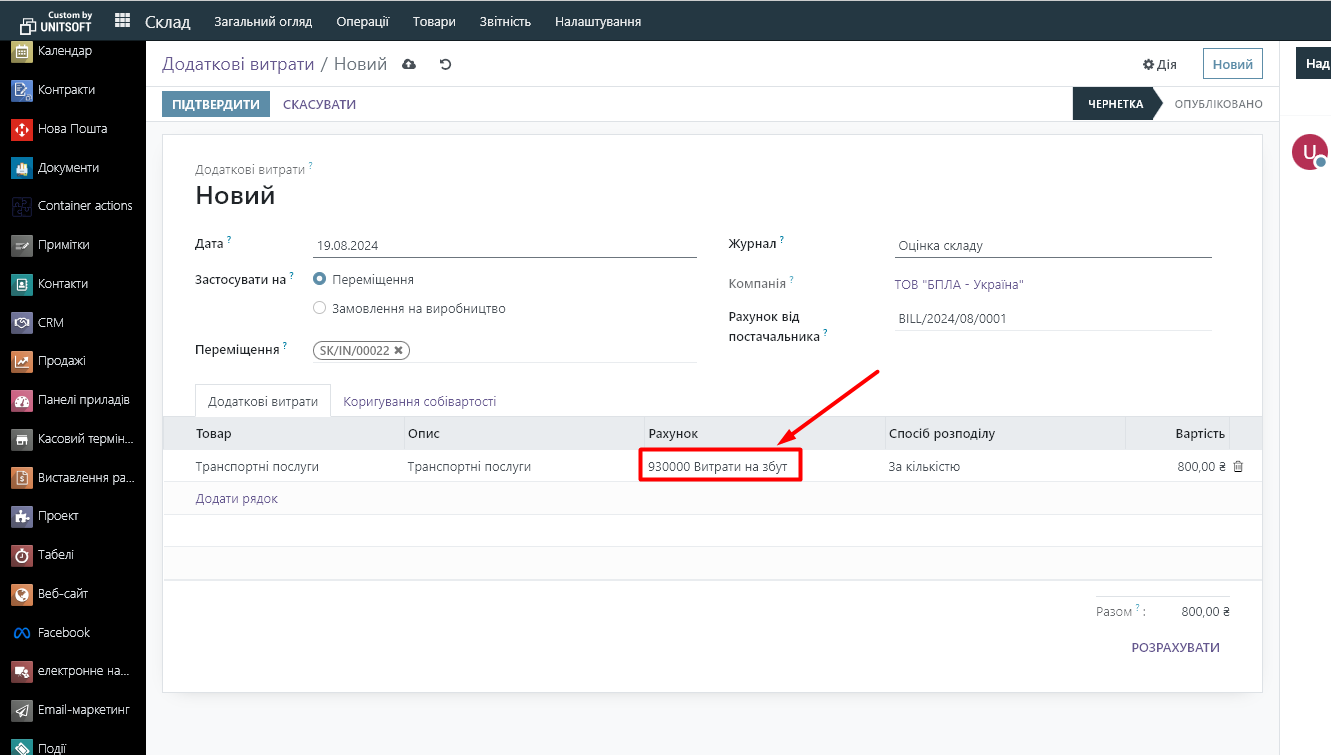Select the Переміщення radio option

(320, 280)
